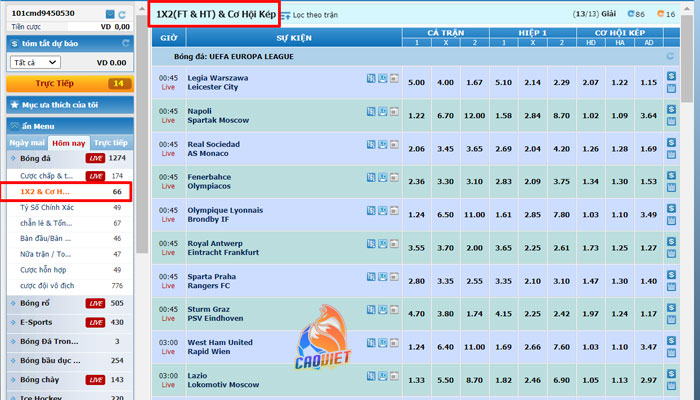Screen dimensions: 700x400
Task: Refresh the tóm tắt dự báo panel
Action: click(126, 43)
